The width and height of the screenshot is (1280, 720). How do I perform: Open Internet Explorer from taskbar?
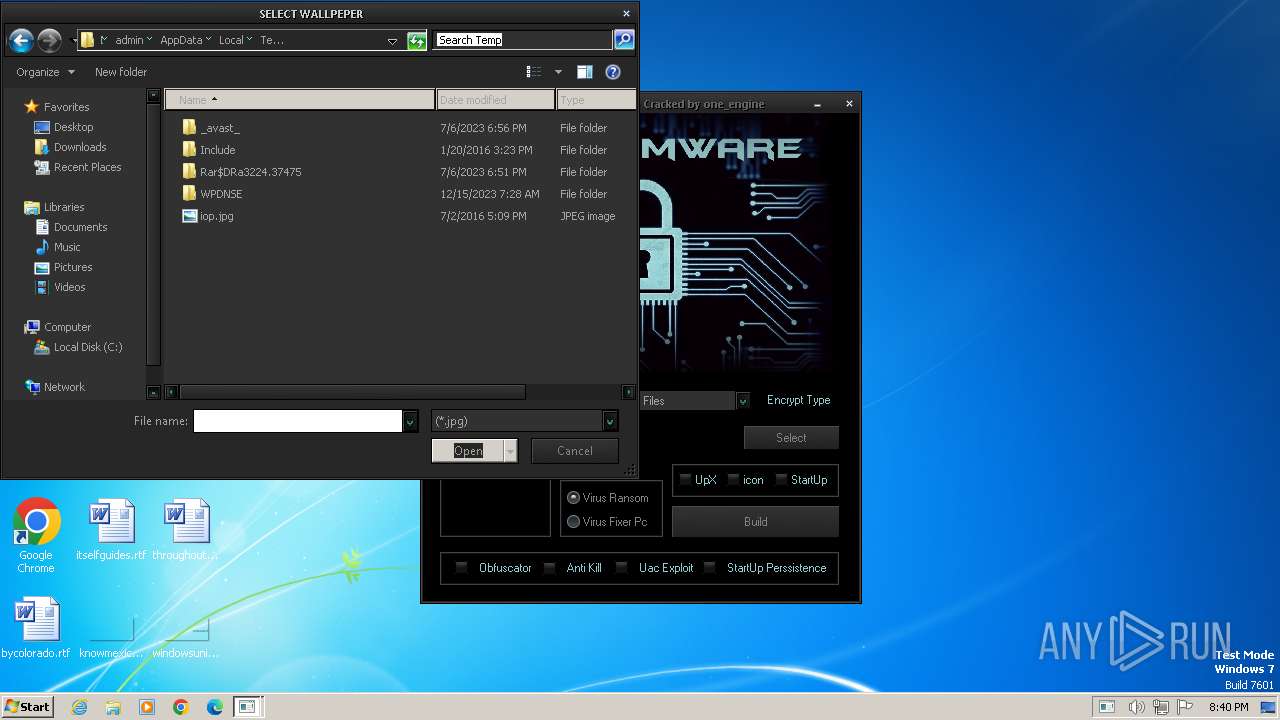click(79, 707)
